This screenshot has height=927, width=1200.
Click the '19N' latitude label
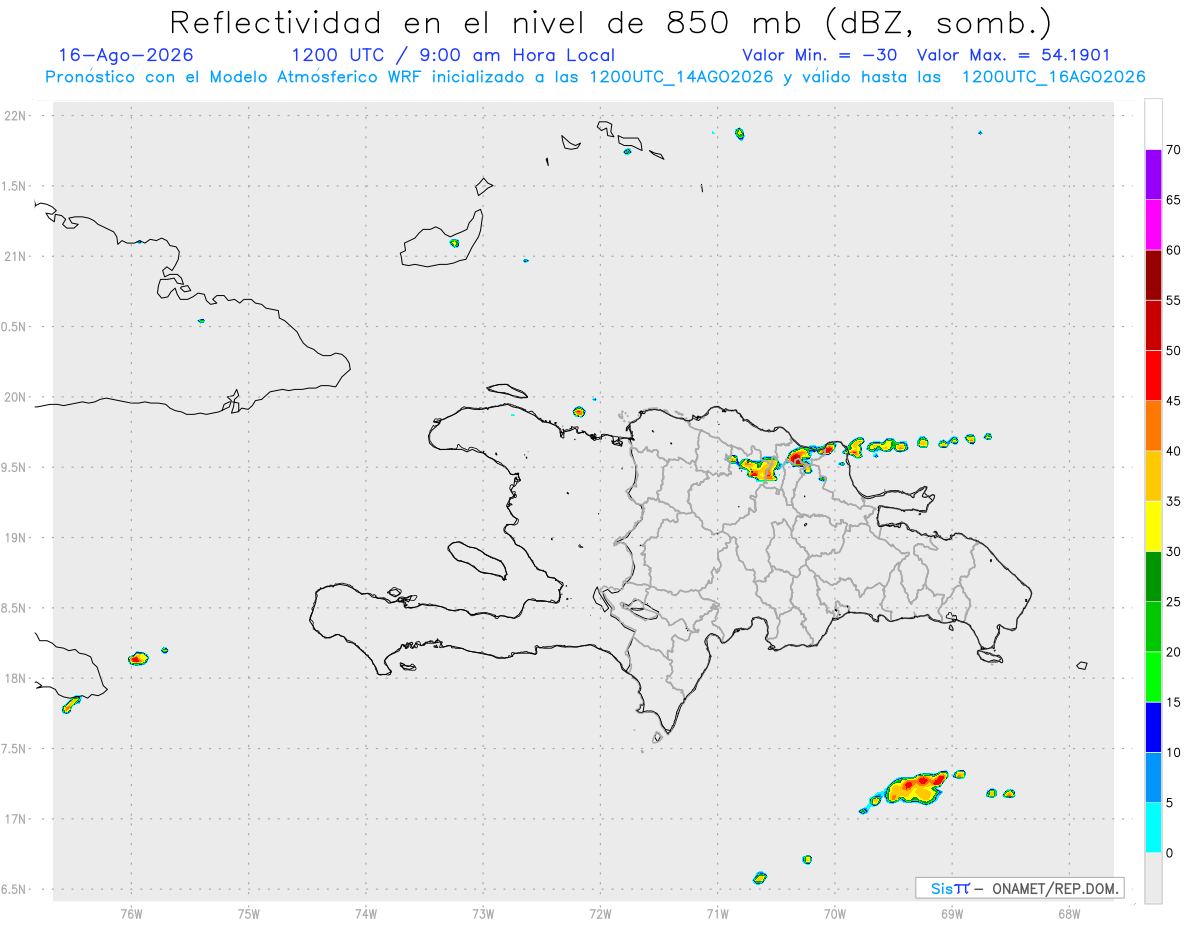click(x=17, y=538)
